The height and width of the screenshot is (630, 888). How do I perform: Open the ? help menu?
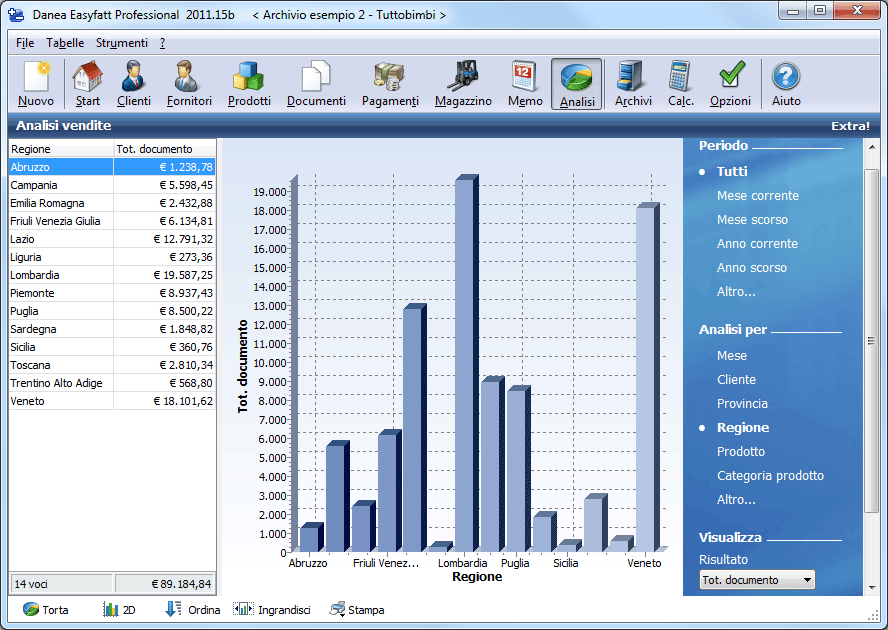point(163,43)
